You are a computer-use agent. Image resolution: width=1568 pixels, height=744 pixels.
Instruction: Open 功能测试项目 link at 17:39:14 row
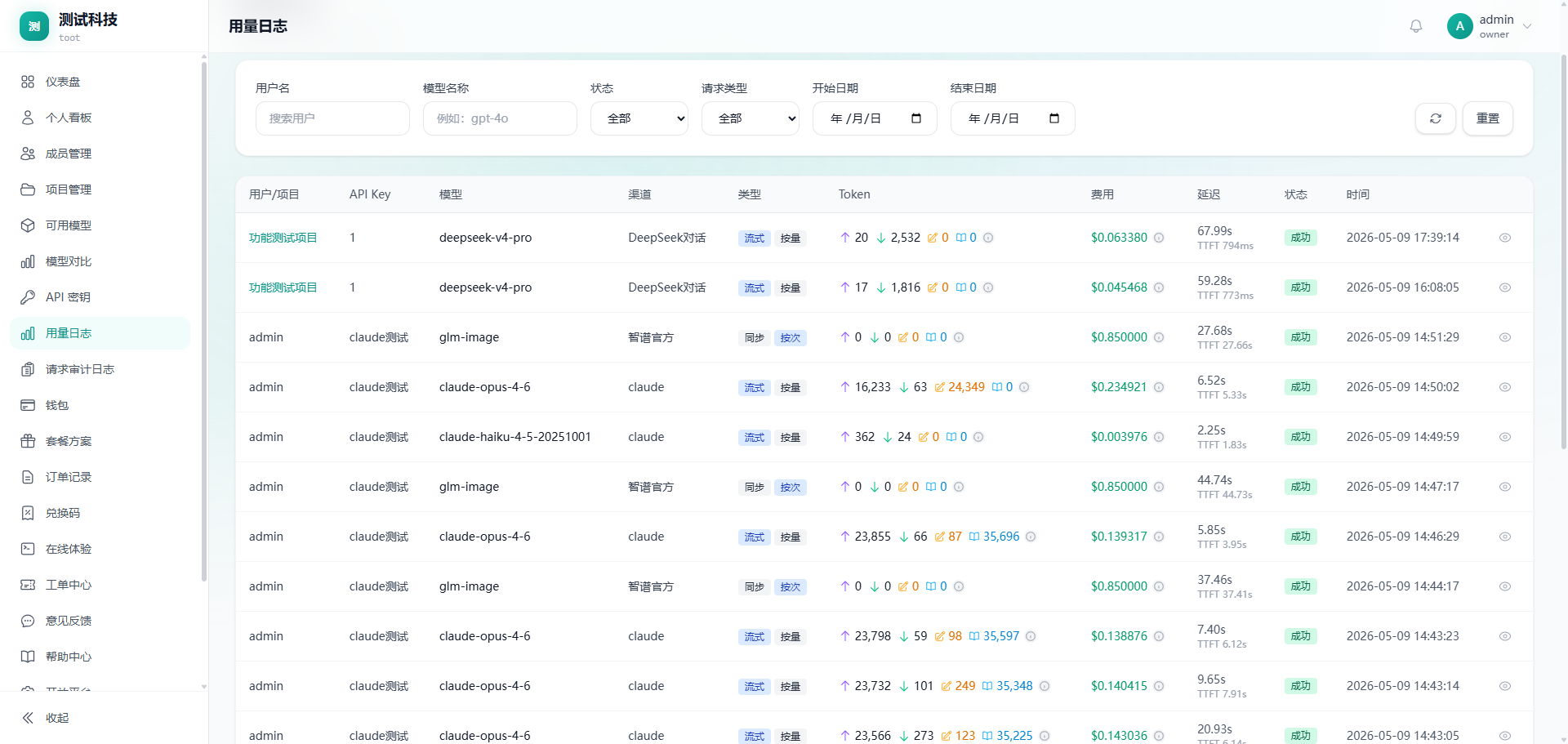[x=283, y=238]
